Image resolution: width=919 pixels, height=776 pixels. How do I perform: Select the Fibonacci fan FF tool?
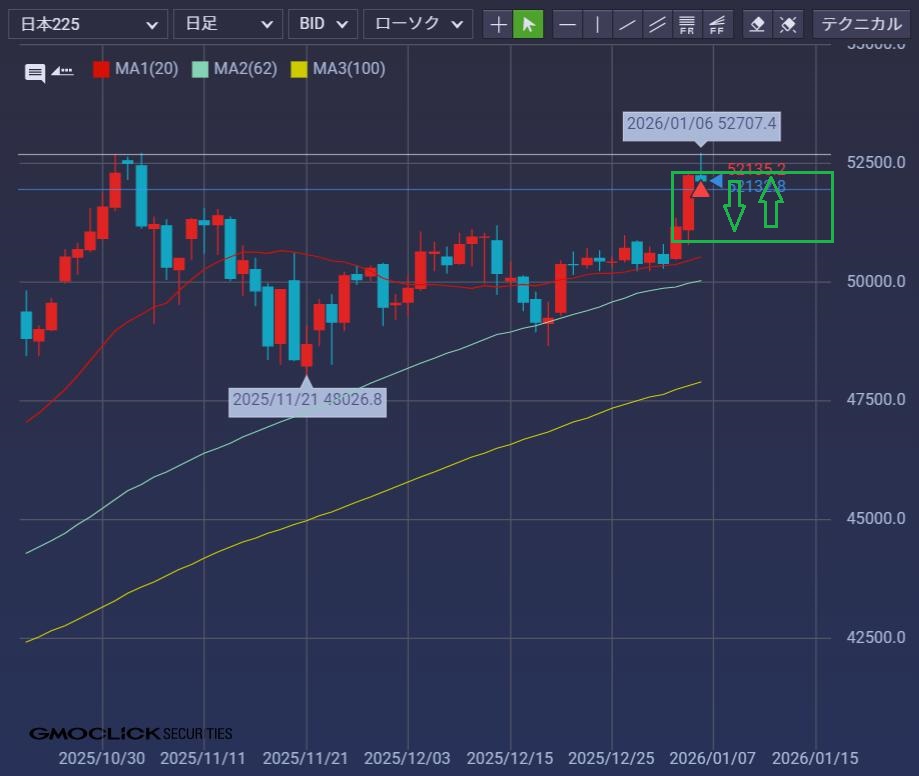717,24
